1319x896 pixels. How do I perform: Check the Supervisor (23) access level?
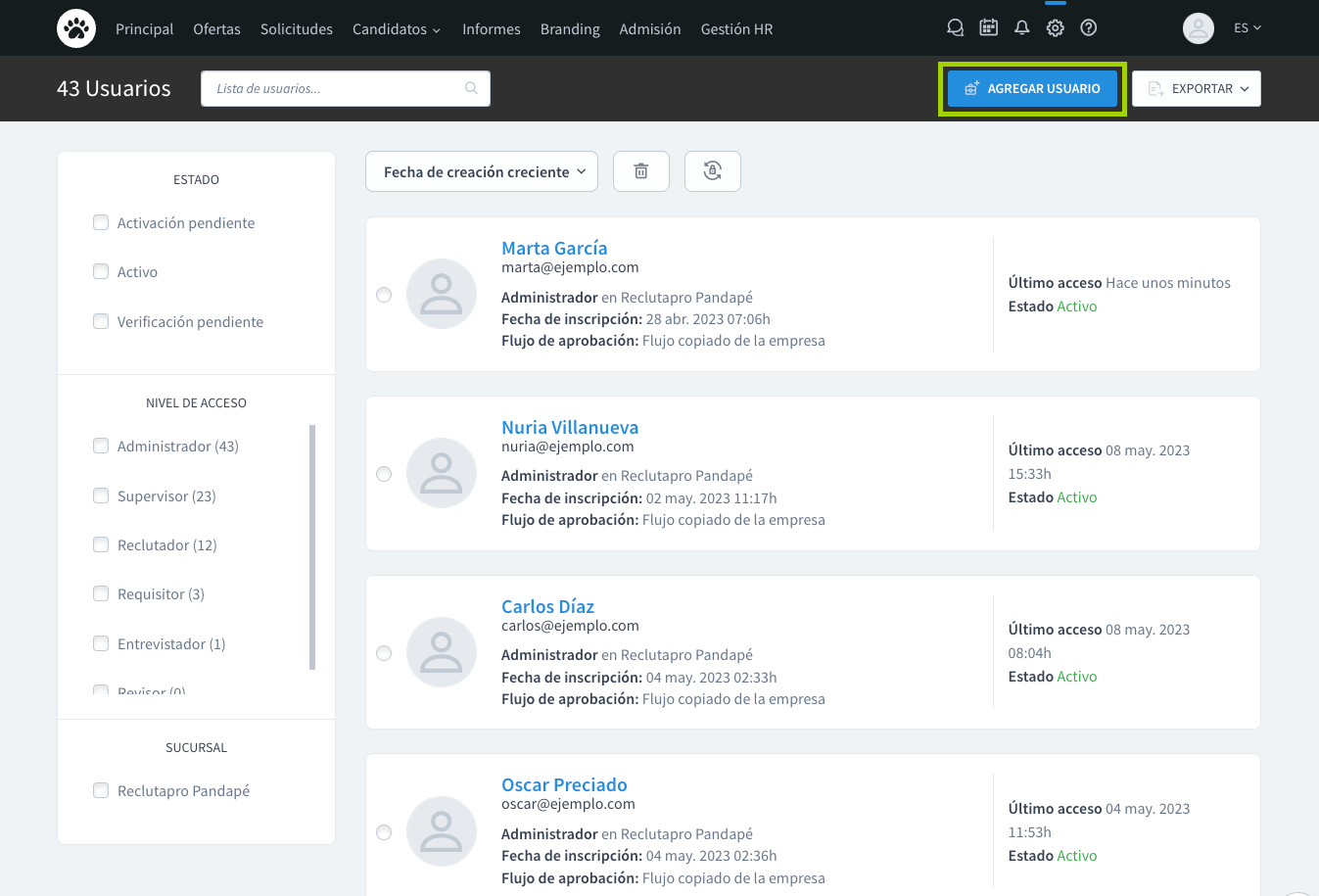101,495
